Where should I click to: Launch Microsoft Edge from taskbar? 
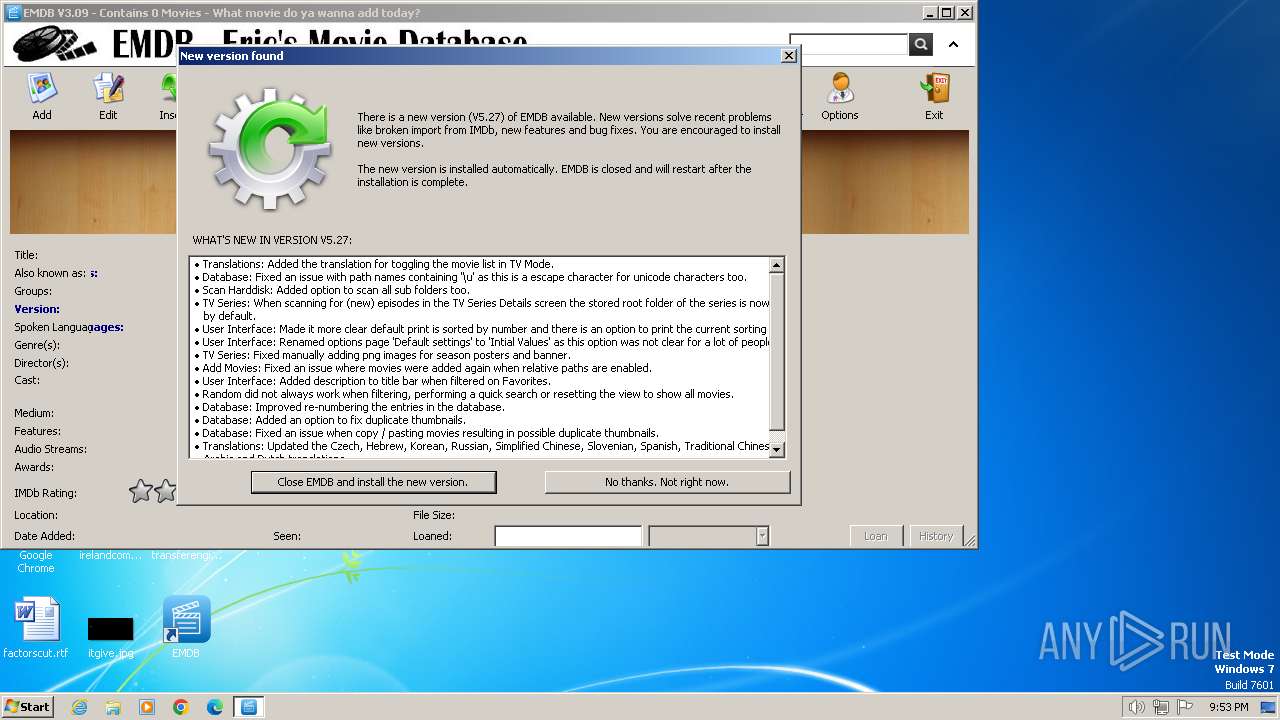coord(215,707)
